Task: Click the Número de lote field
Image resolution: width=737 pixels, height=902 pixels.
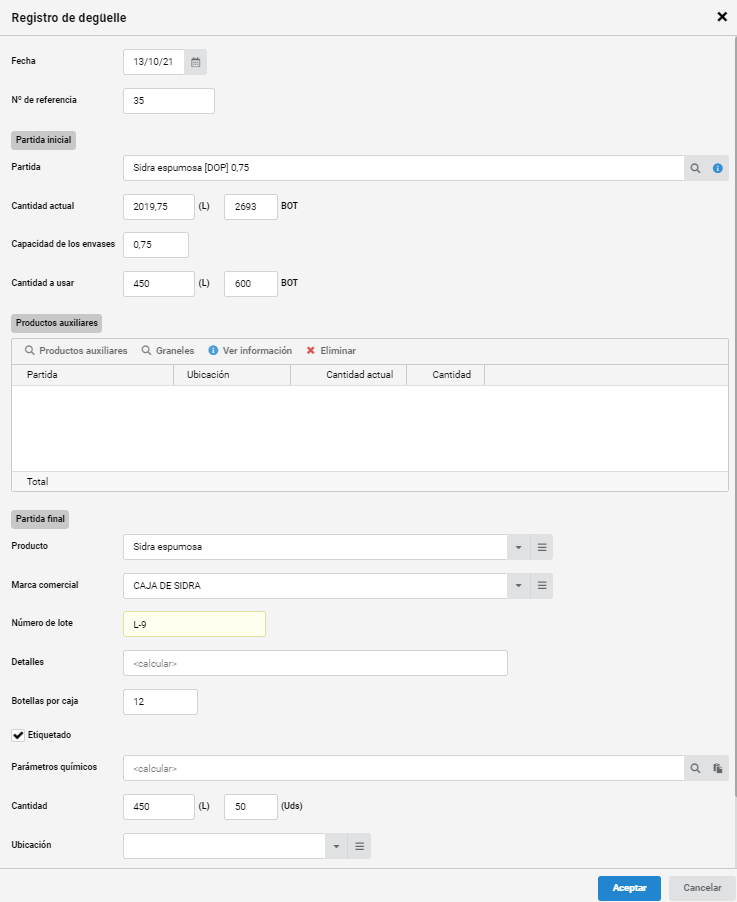Action: [194, 624]
